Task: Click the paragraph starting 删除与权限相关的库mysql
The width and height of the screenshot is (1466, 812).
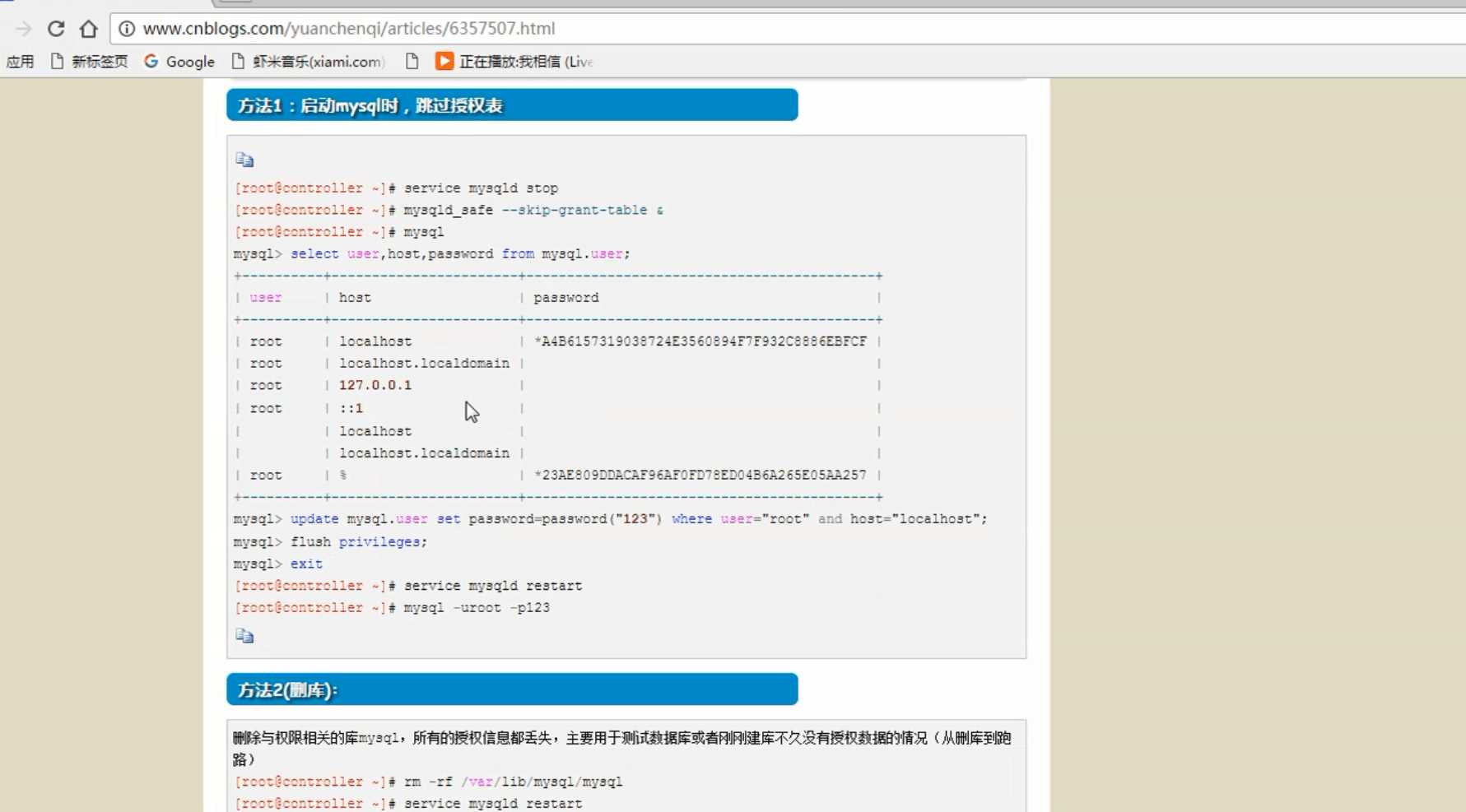Action: pos(621,748)
